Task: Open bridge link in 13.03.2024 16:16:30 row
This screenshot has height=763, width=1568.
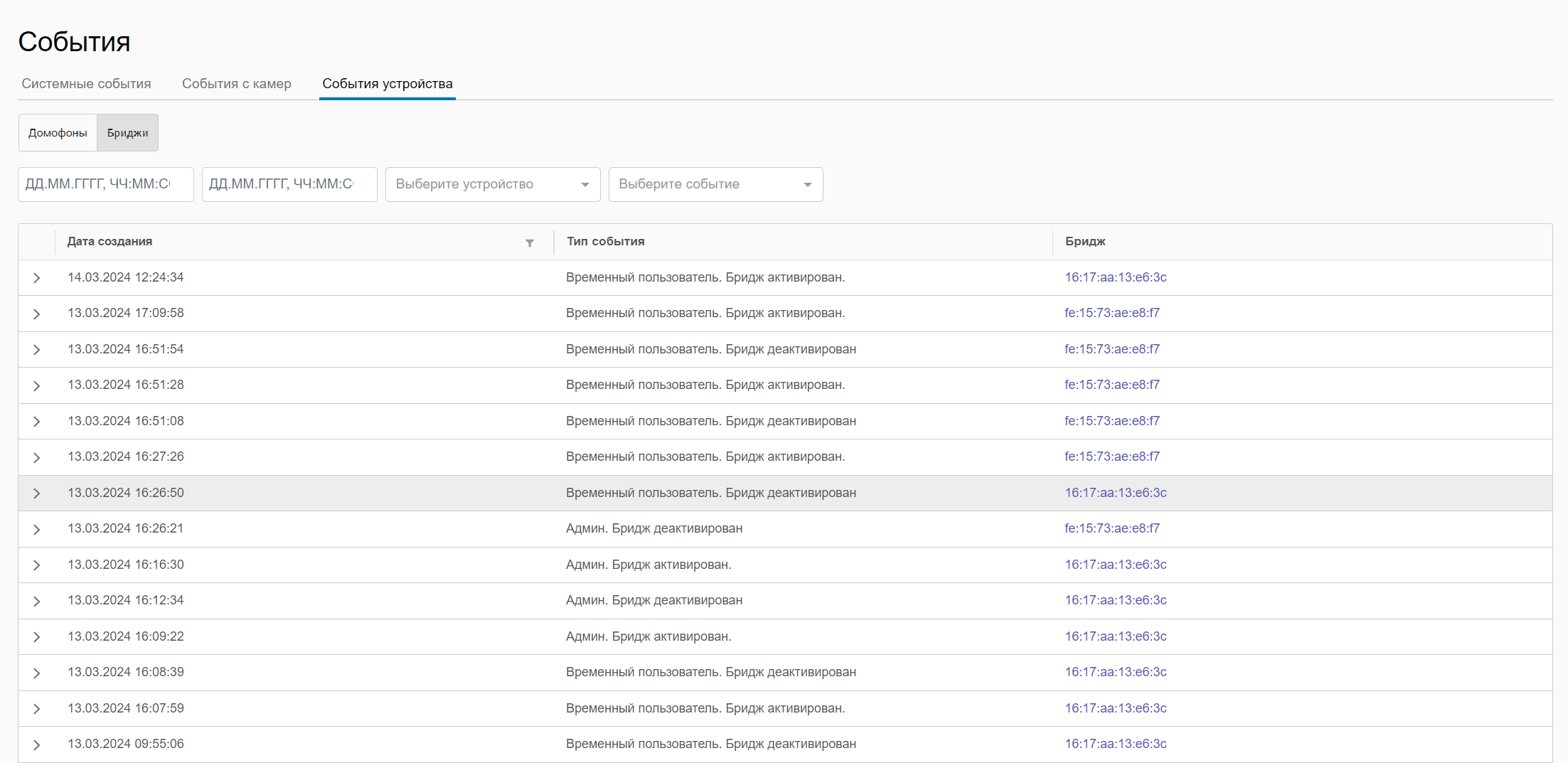Action: tap(1115, 565)
